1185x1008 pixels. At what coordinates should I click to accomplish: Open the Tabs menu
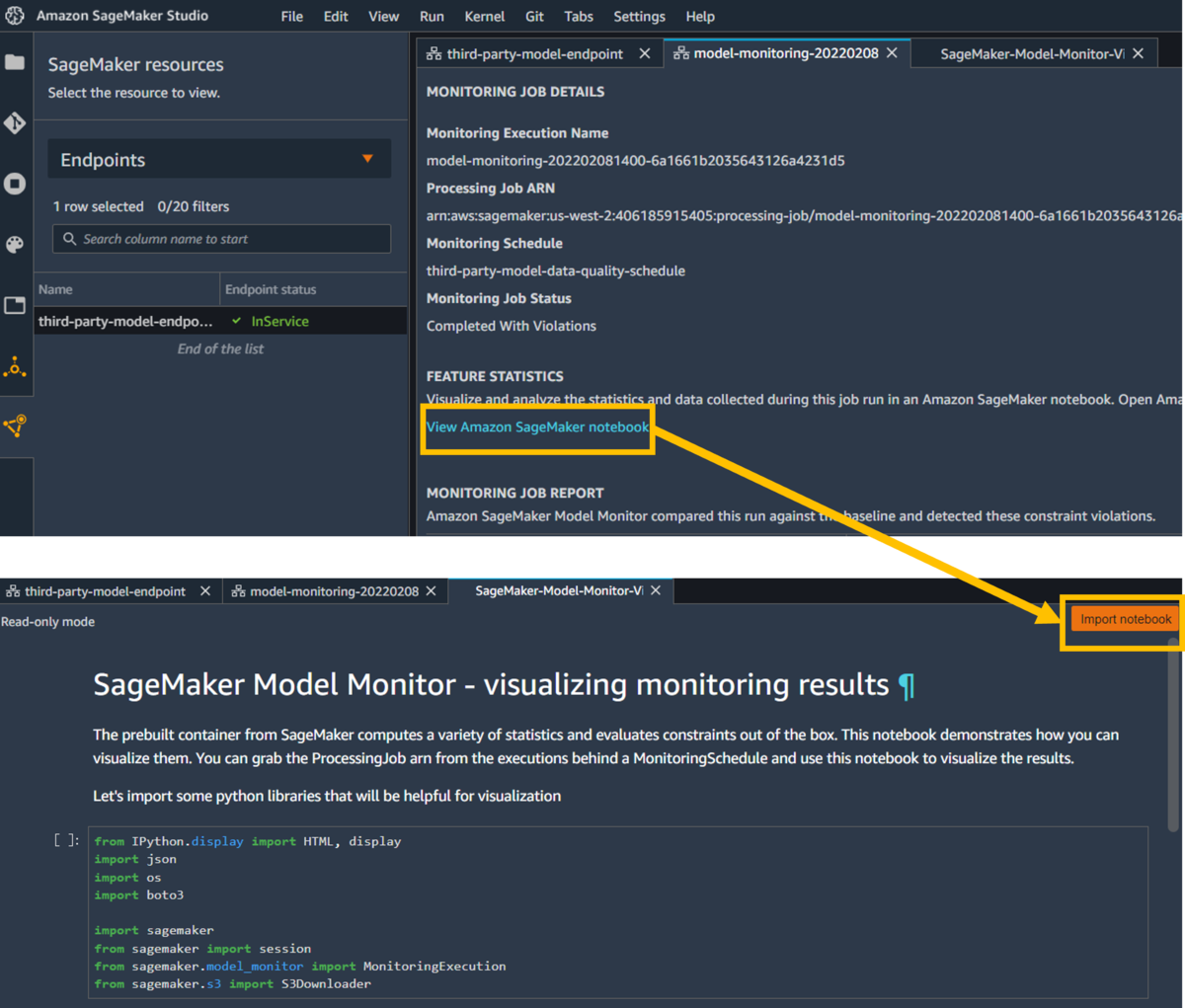(579, 17)
